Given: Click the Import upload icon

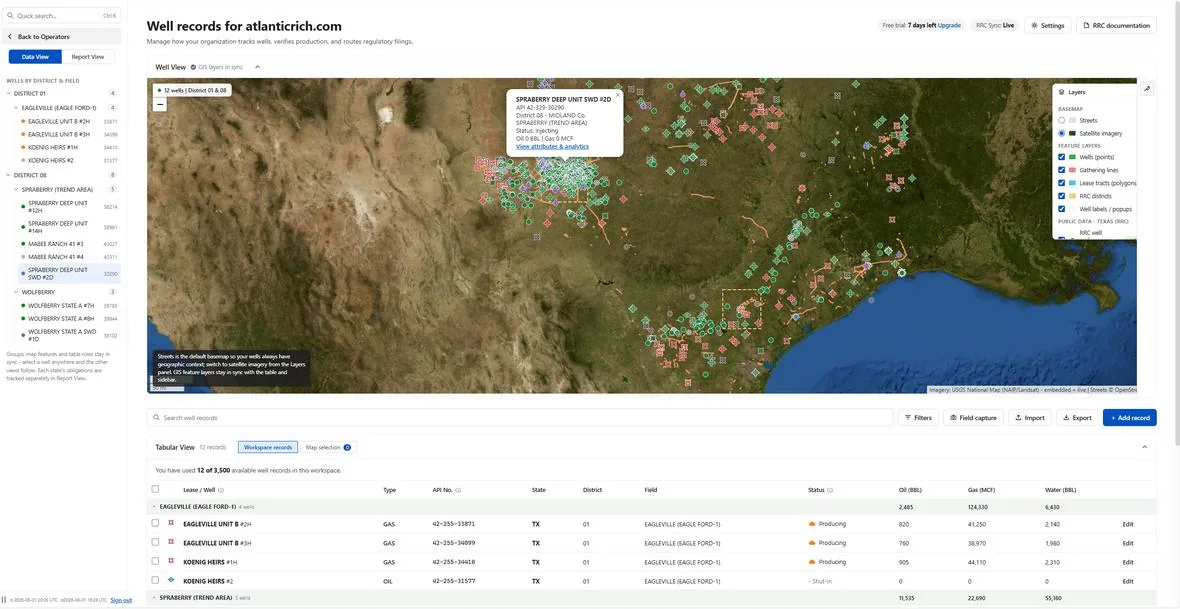Looking at the screenshot, I should [x=1018, y=418].
